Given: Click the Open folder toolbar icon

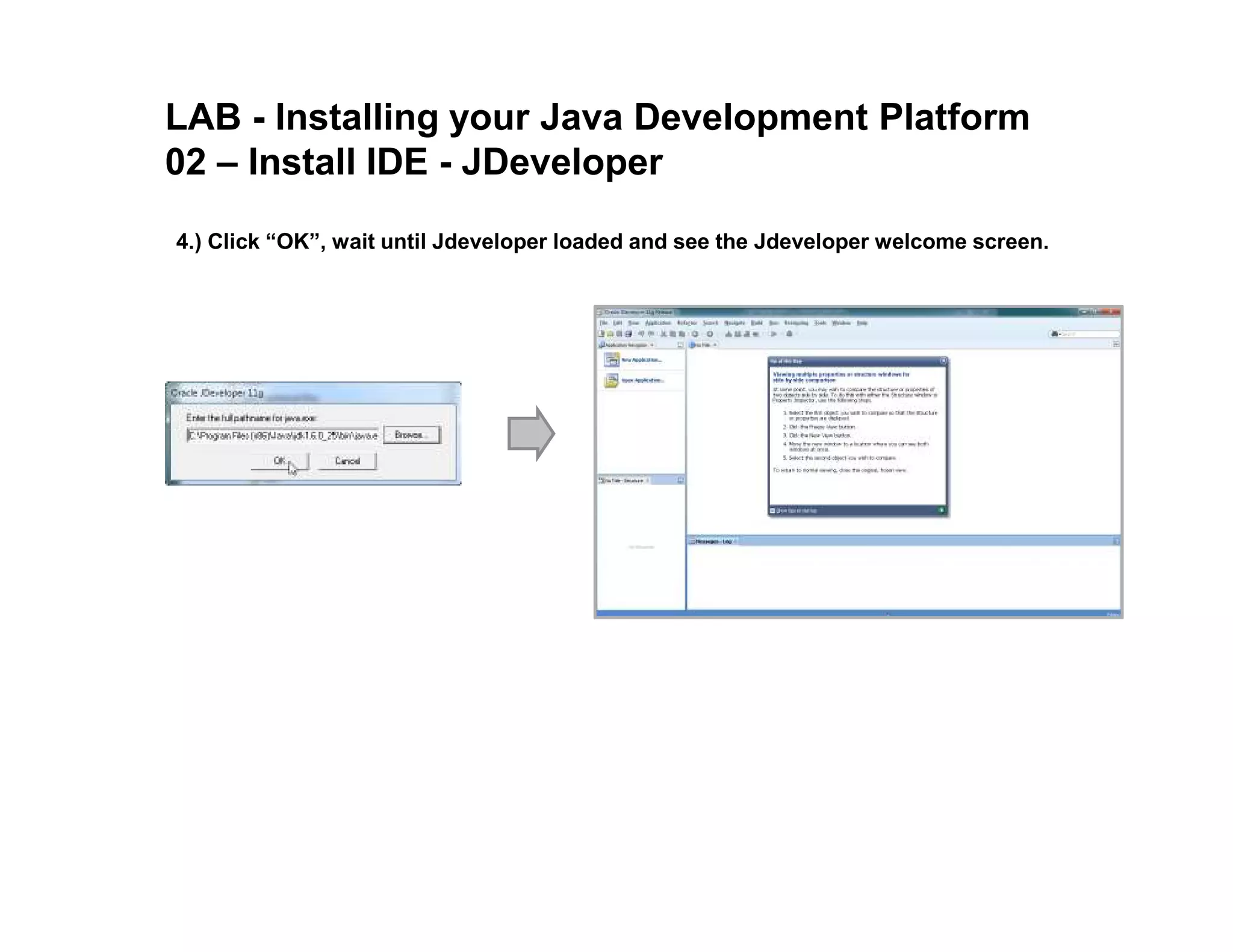Looking at the screenshot, I should tap(610, 334).
